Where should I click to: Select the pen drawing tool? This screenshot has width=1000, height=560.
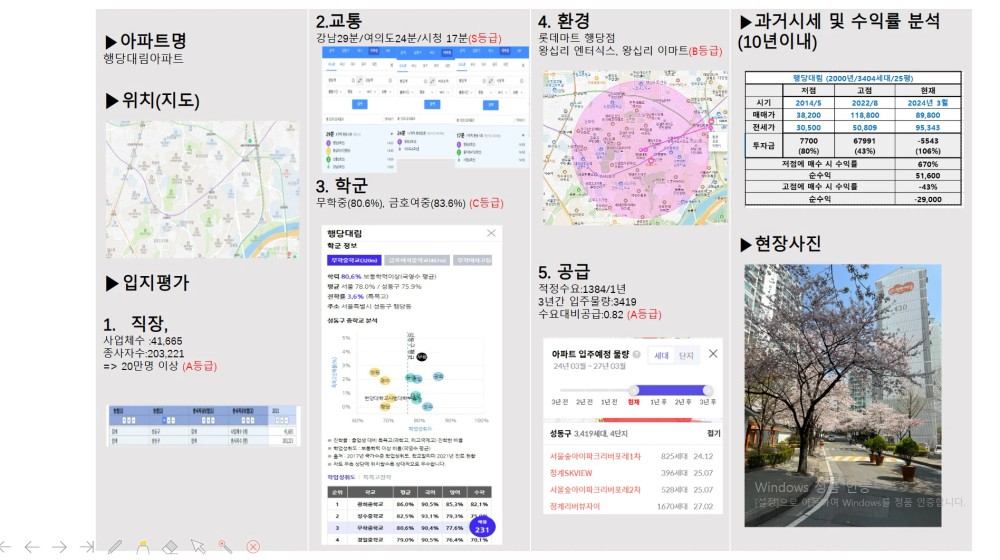(115, 547)
